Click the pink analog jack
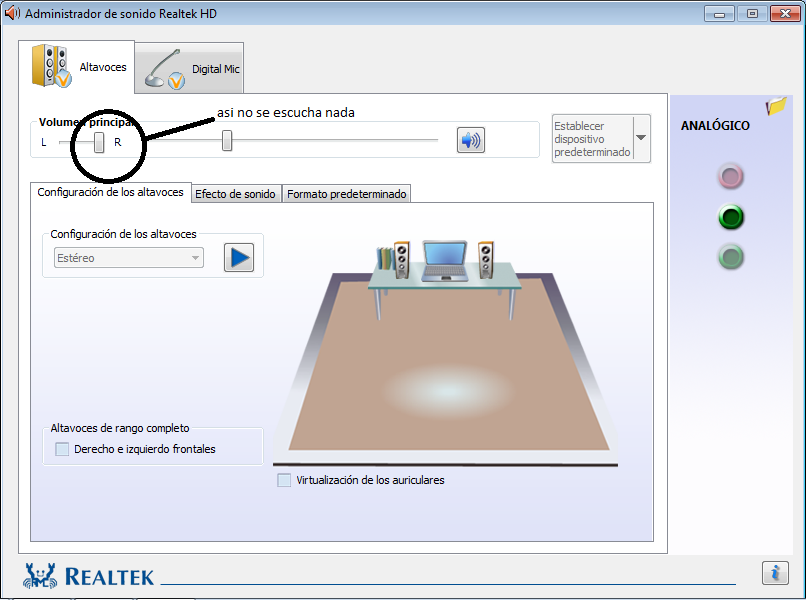806x600 pixels. tap(730, 176)
